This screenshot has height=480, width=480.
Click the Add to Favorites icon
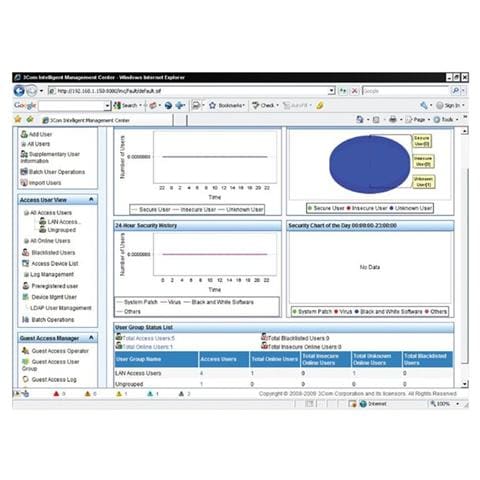[30, 119]
